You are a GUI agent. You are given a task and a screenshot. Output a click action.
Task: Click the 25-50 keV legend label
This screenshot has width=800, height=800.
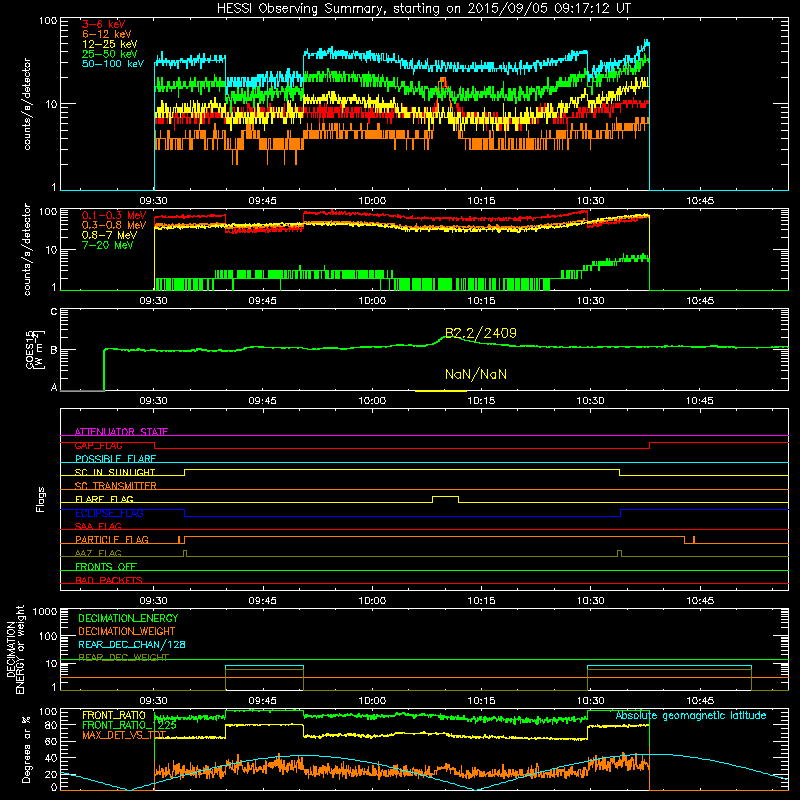point(109,54)
